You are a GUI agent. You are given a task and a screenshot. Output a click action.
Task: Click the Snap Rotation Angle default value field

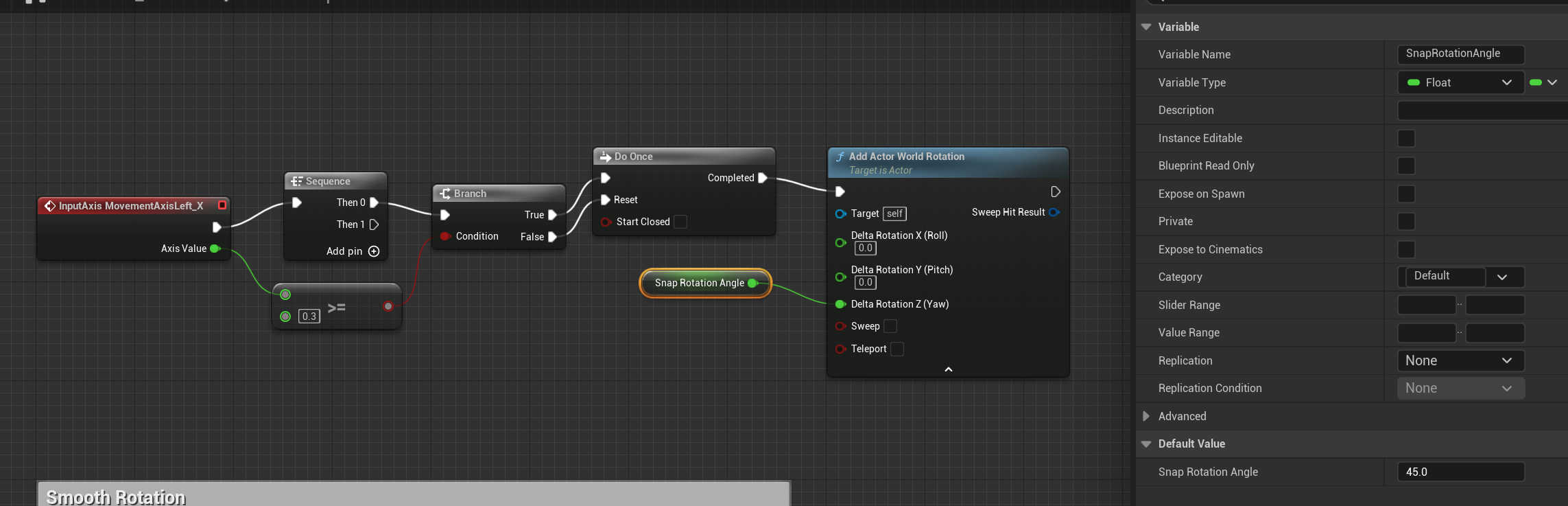[1460, 472]
